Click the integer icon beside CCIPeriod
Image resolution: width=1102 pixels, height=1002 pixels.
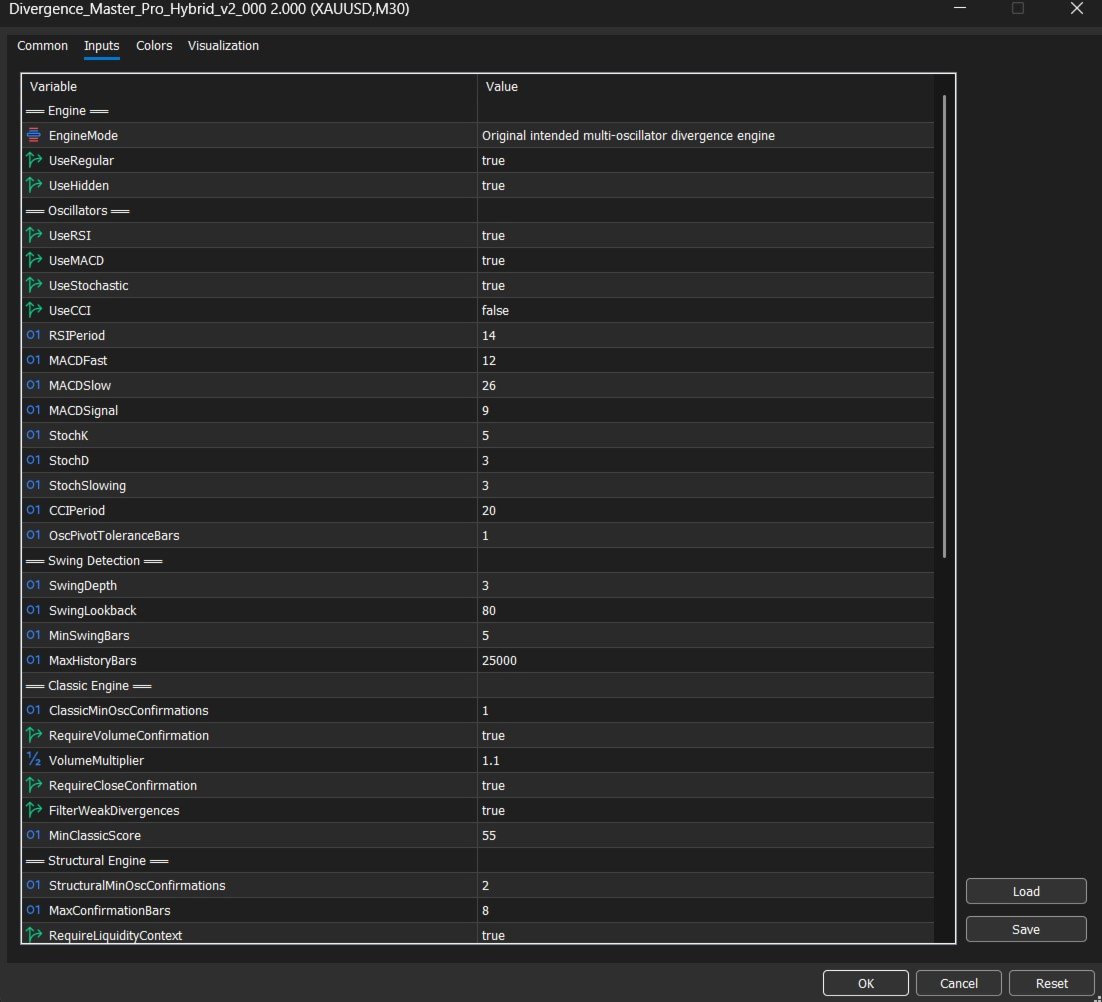pos(33,510)
